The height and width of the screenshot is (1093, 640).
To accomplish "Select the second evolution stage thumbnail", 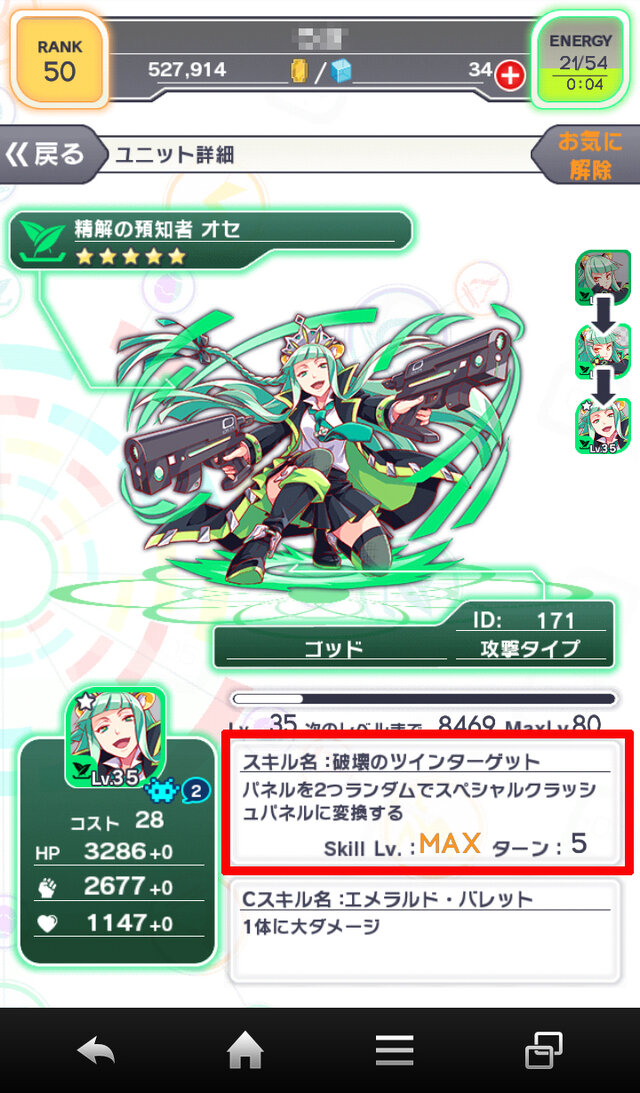I will pos(602,352).
